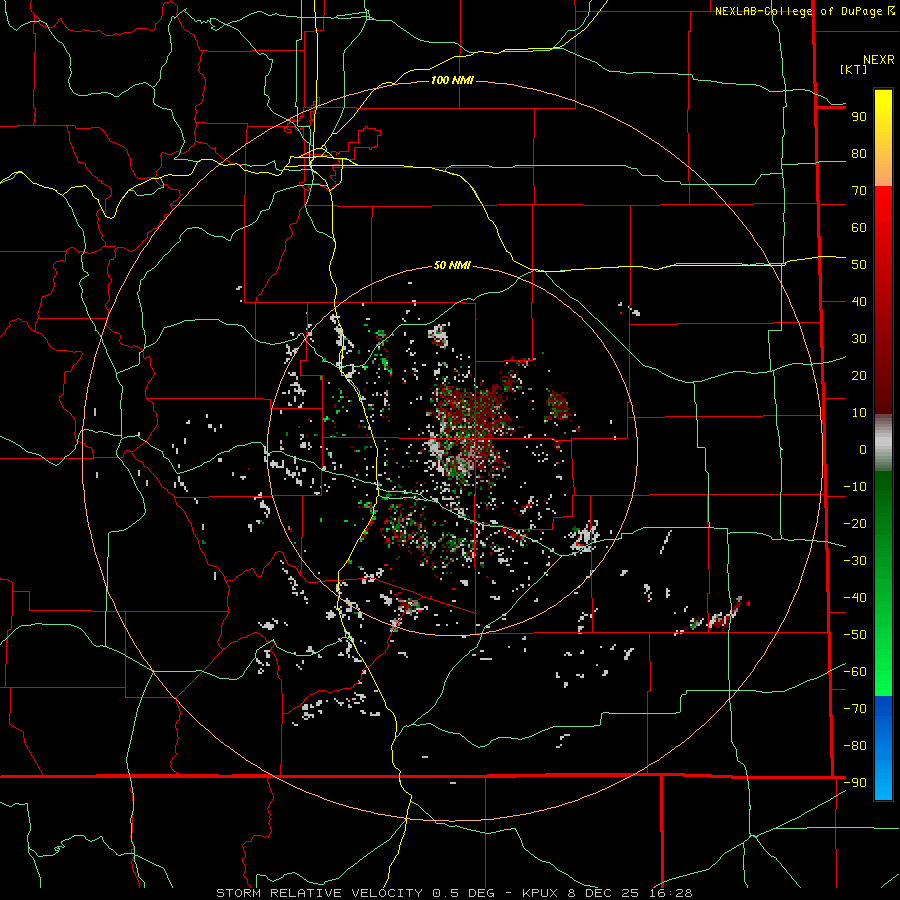Click the 60 value on the velocity scale
The image size is (900, 900).
pyautogui.click(x=859, y=228)
